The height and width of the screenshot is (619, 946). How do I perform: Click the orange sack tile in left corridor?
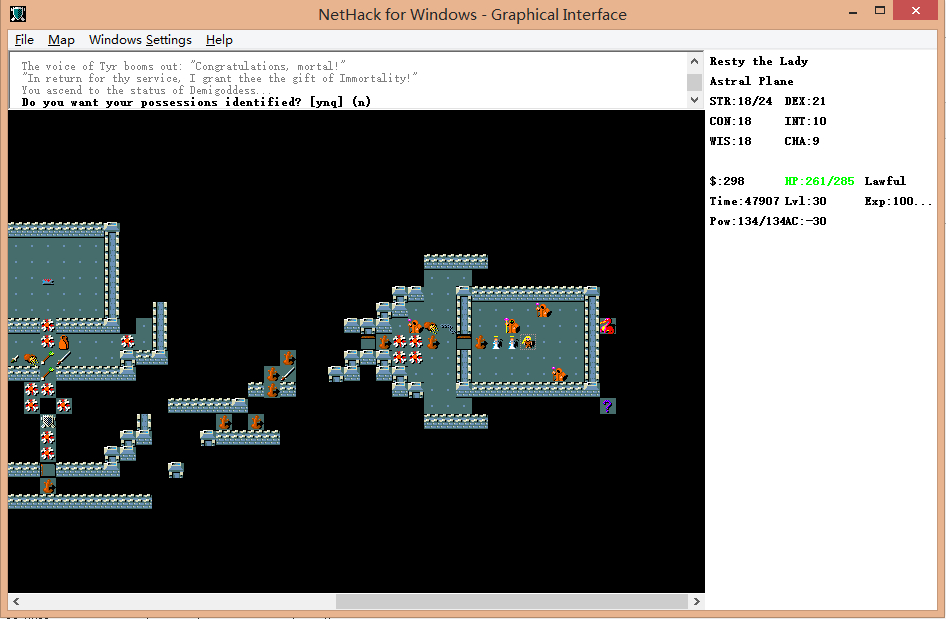[63, 343]
